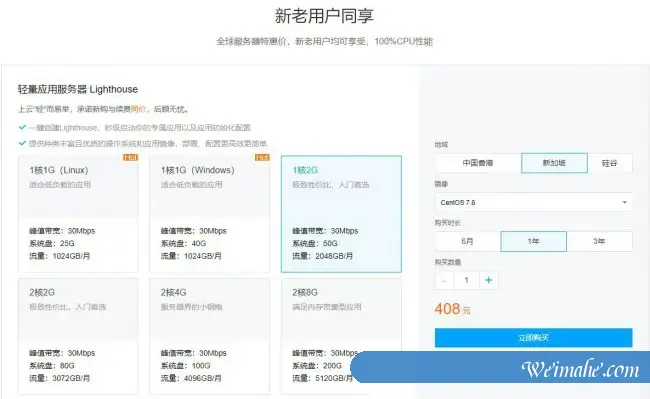
Task: Click the second green checkmark feature icon
Action: point(22,143)
